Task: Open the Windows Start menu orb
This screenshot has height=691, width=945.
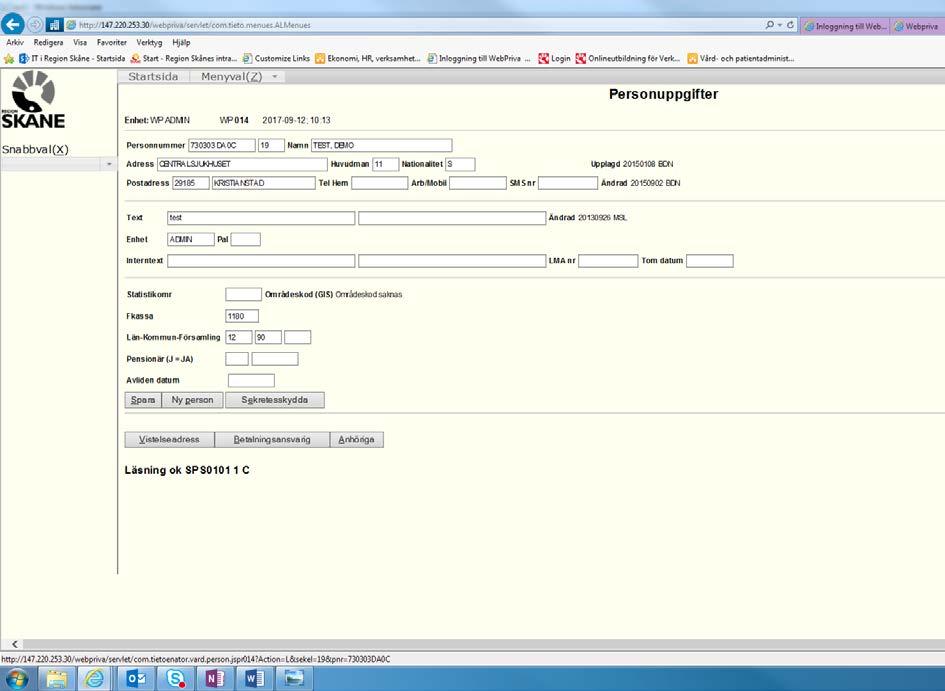Action: click(16, 679)
